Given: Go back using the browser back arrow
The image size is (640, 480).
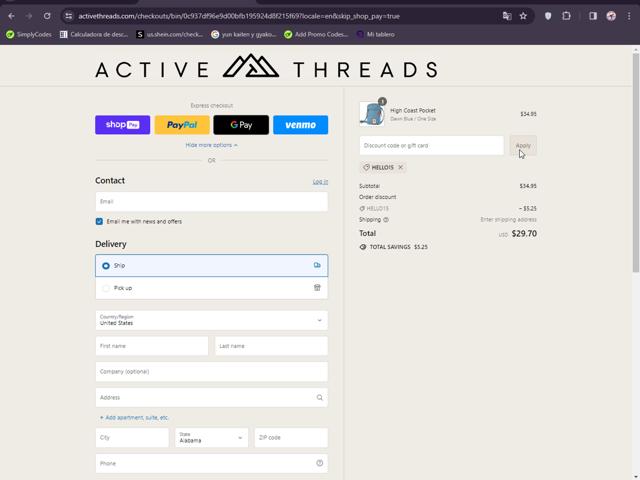Looking at the screenshot, I should [11, 16].
